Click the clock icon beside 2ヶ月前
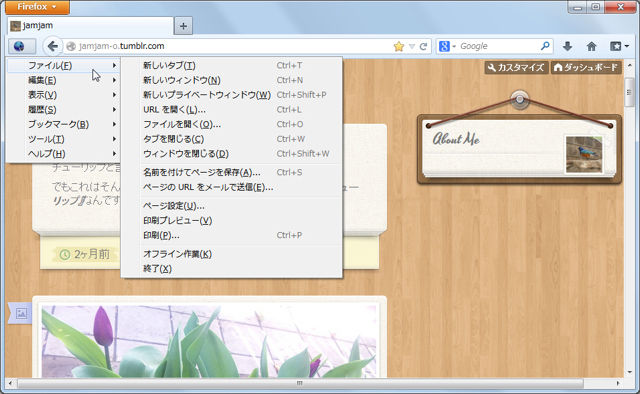 click(64, 254)
